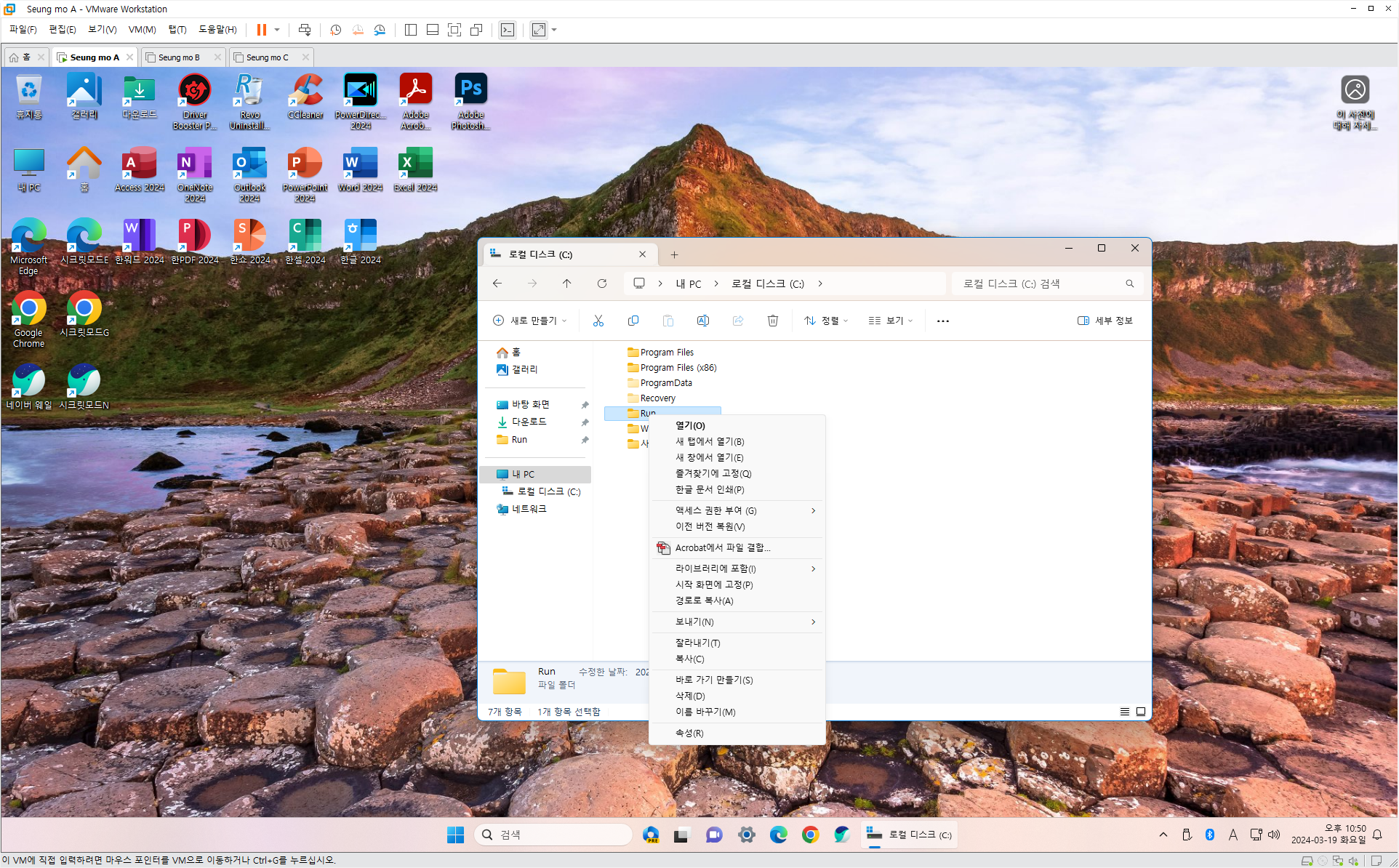Click the 로컬 디스크 (C:) search box
1399x868 pixels.
(1040, 284)
